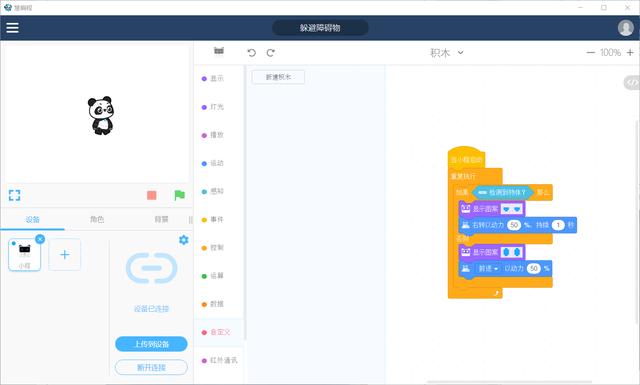Select the 红外通讯 block category
The image size is (640, 385).
[x=219, y=361]
